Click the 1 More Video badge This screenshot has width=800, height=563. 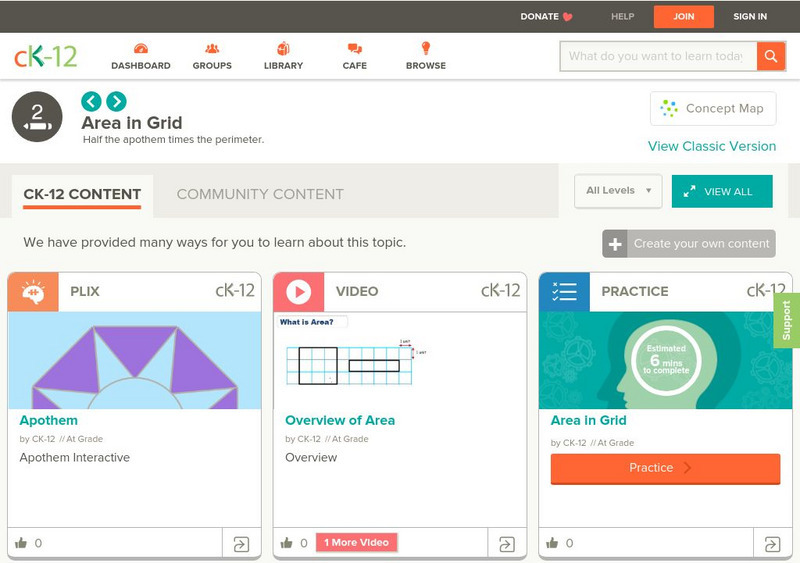coord(357,543)
